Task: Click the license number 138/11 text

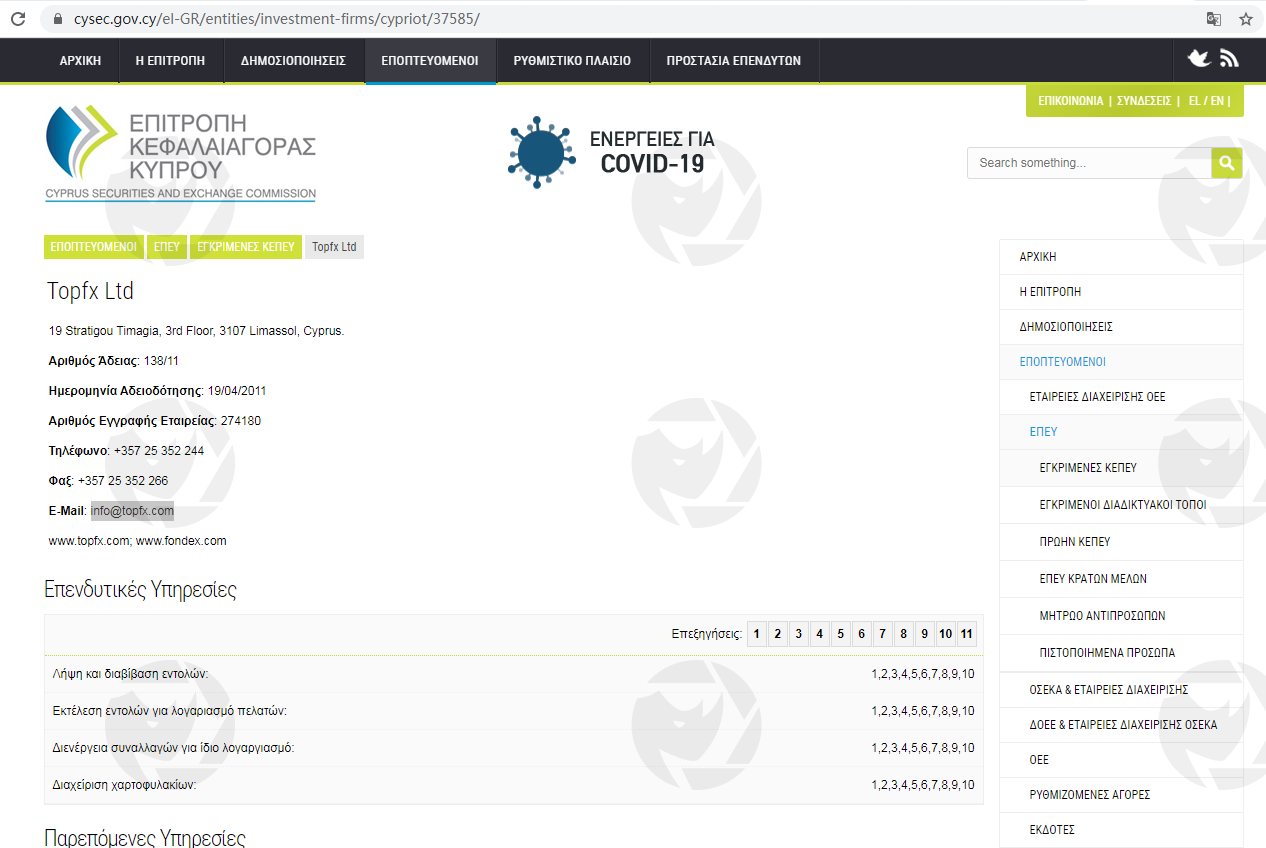Action: point(159,361)
